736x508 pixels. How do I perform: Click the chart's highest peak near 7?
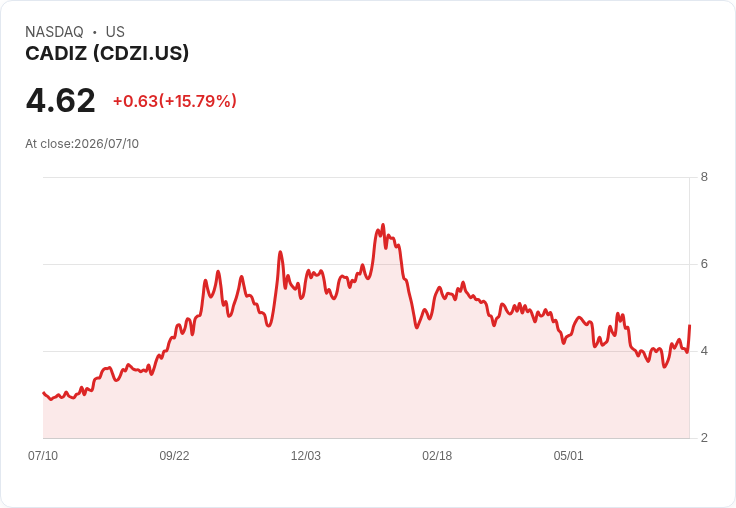pyautogui.click(x=383, y=225)
